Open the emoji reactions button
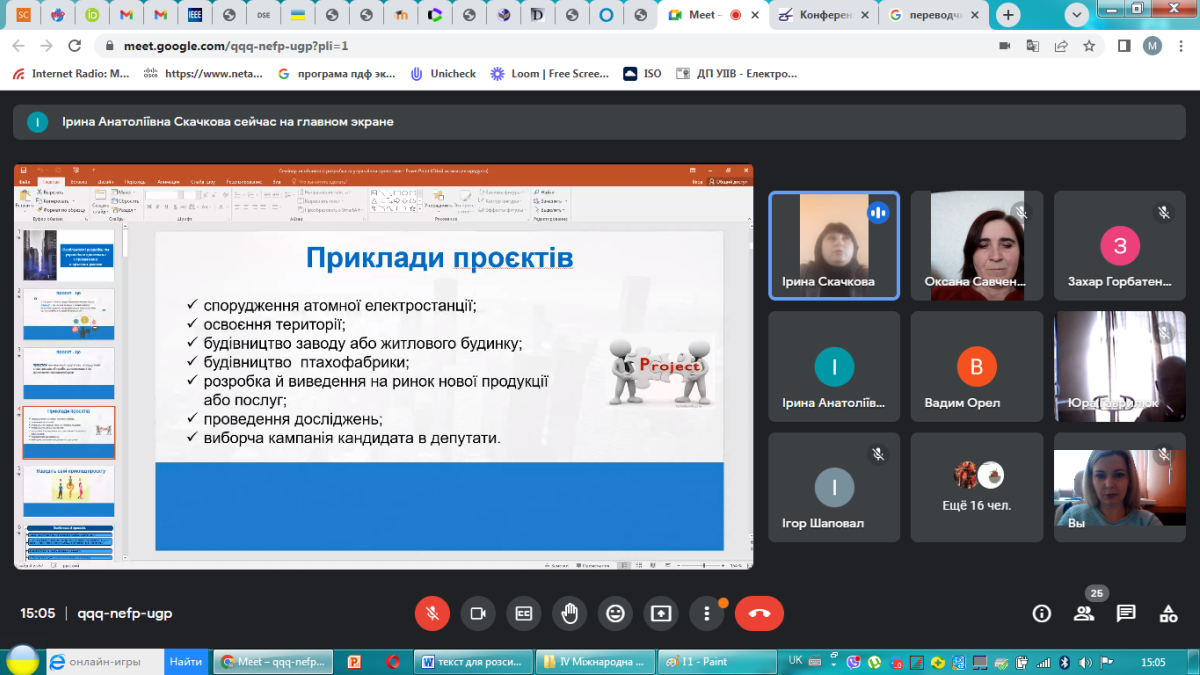The width and height of the screenshot is (1200, 675). click(615, 613)
